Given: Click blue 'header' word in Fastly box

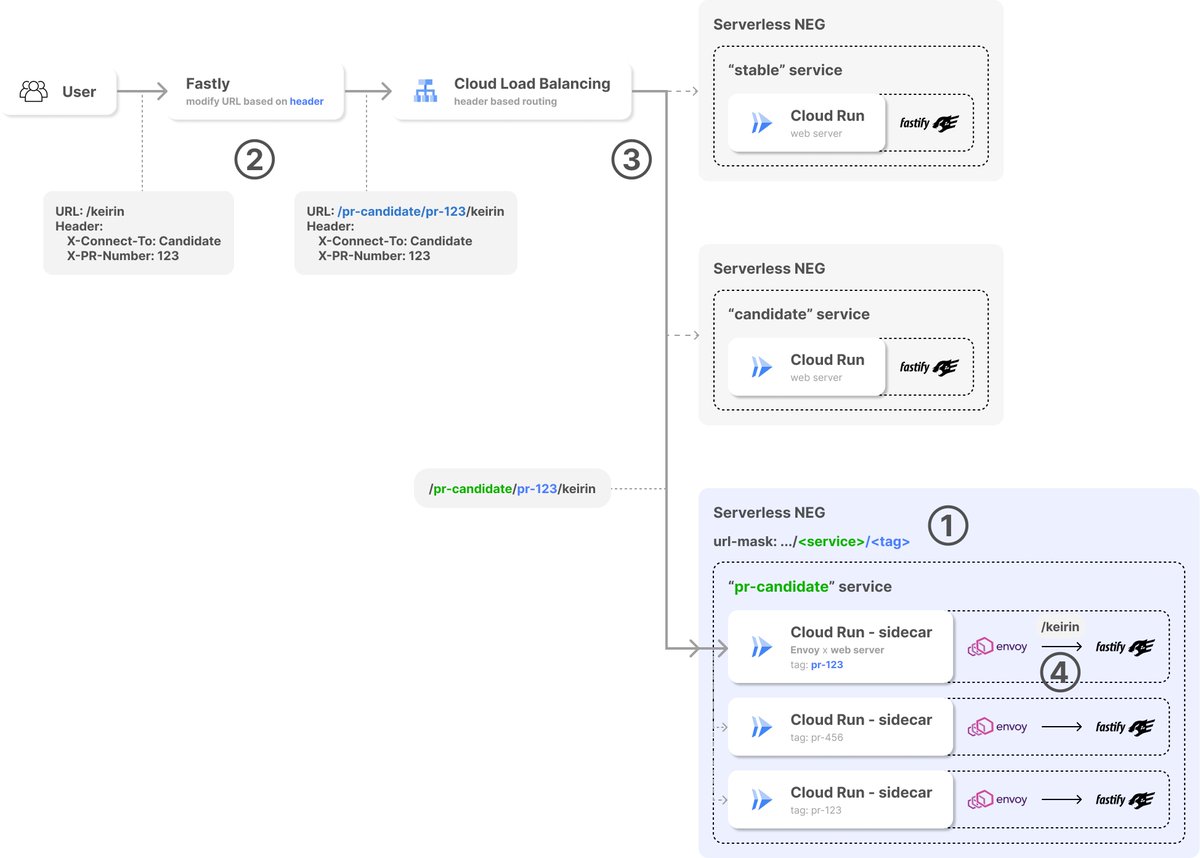Looking at the screenshot, I should pyautogui.click(x=307, y=102).
